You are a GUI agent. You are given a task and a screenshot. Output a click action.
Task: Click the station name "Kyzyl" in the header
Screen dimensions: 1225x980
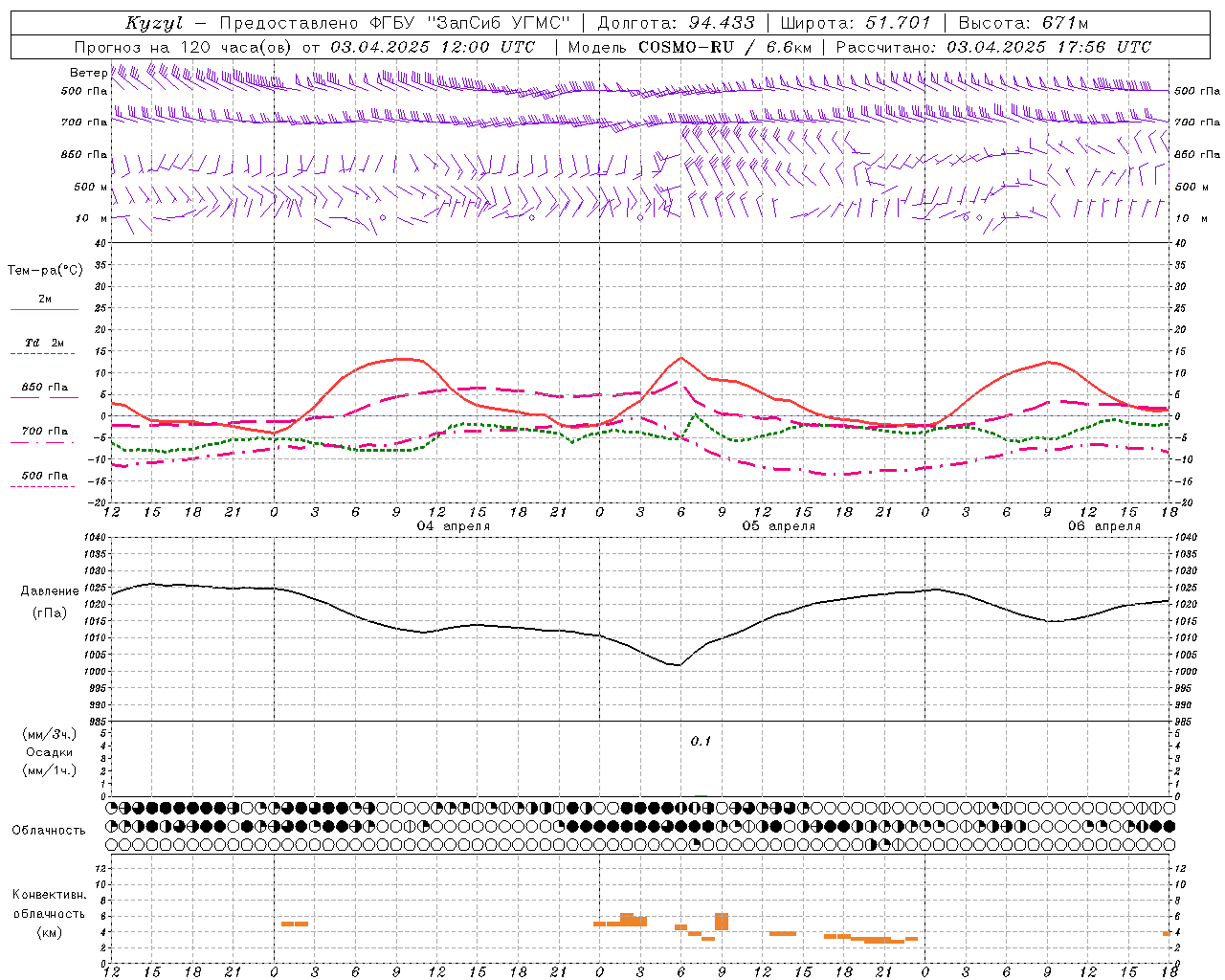(154, 23)
